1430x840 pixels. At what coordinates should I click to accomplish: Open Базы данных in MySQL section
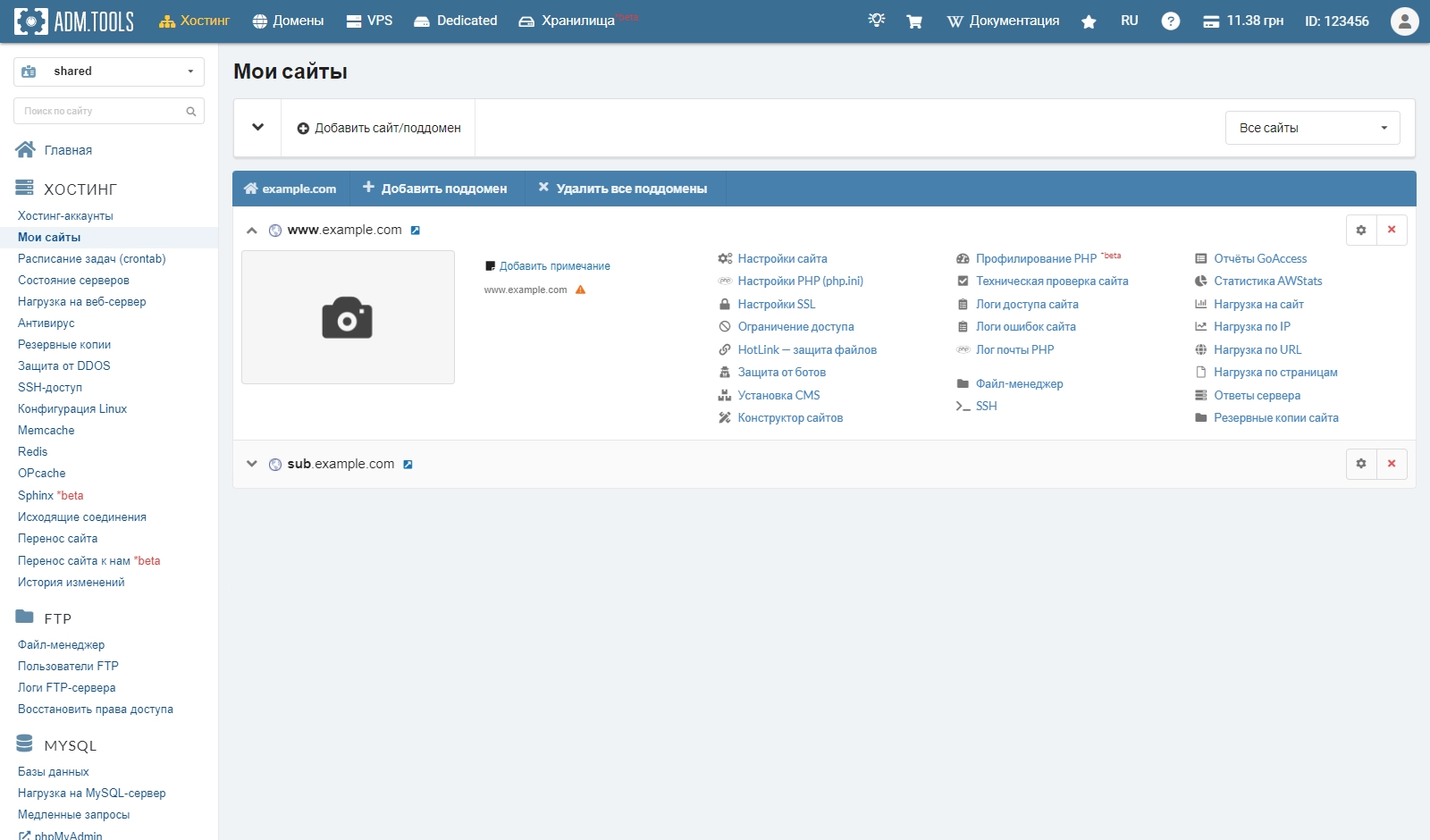pyautogui.click(x=54, y=772)
